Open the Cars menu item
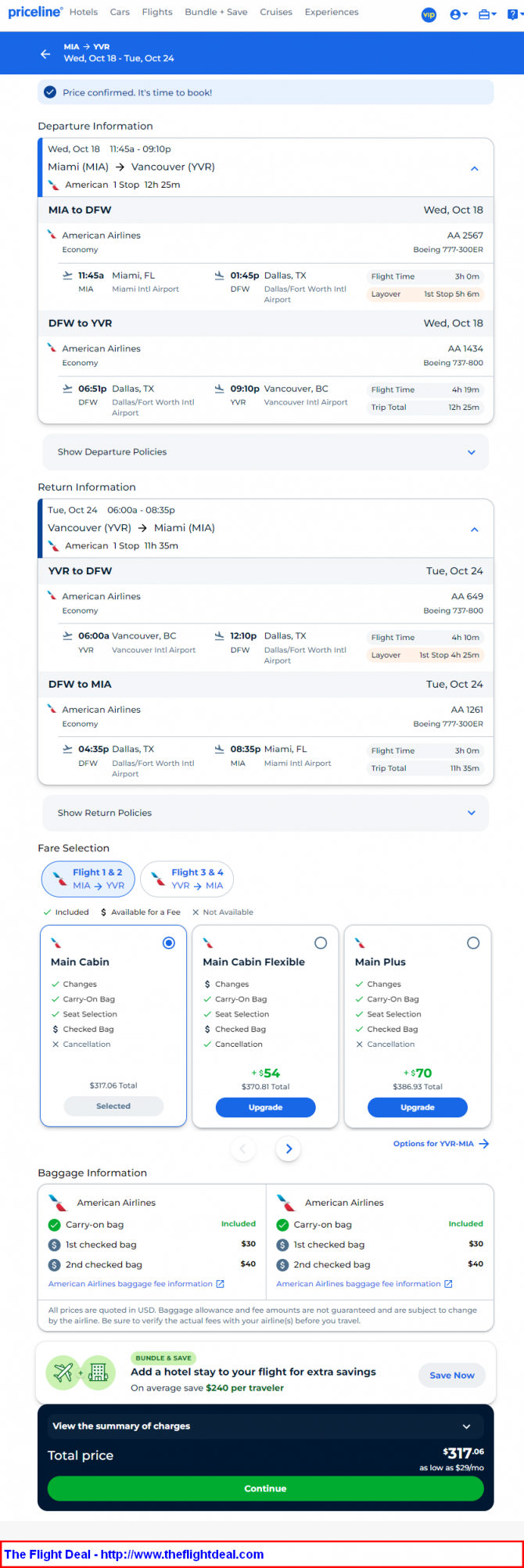Screen dimensions: 524x1568 120,12
